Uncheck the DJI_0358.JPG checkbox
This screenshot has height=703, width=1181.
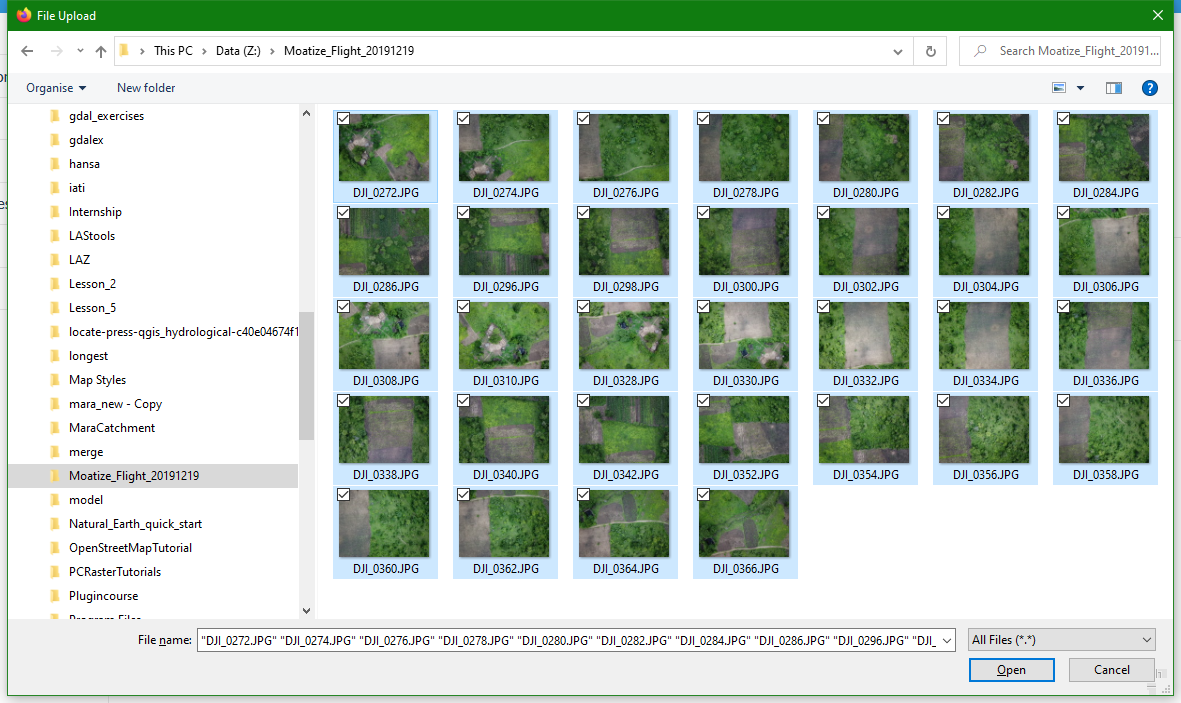point(1064,401)
